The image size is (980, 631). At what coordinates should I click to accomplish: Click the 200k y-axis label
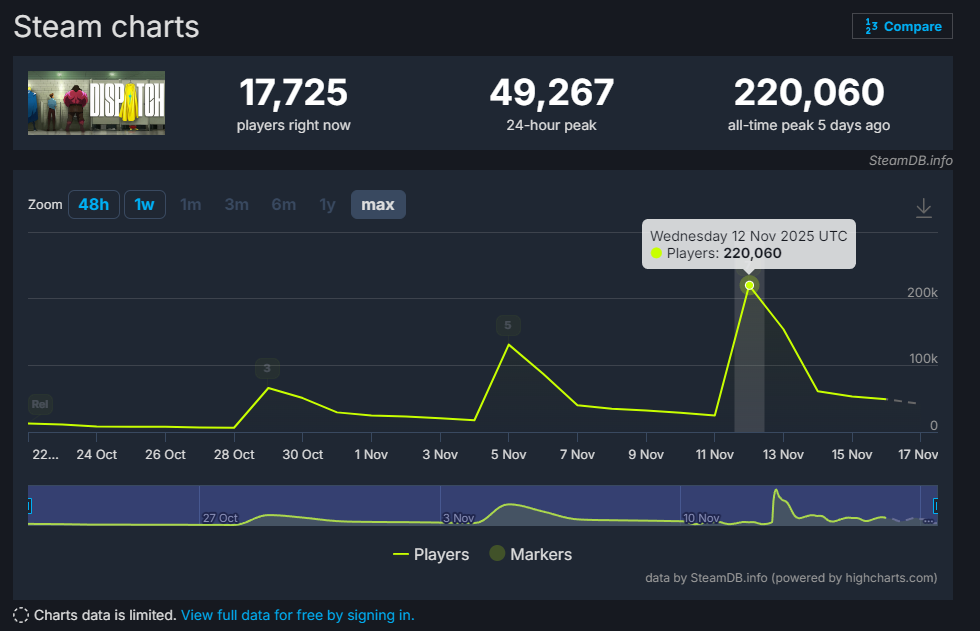click(x=922, y=292)
